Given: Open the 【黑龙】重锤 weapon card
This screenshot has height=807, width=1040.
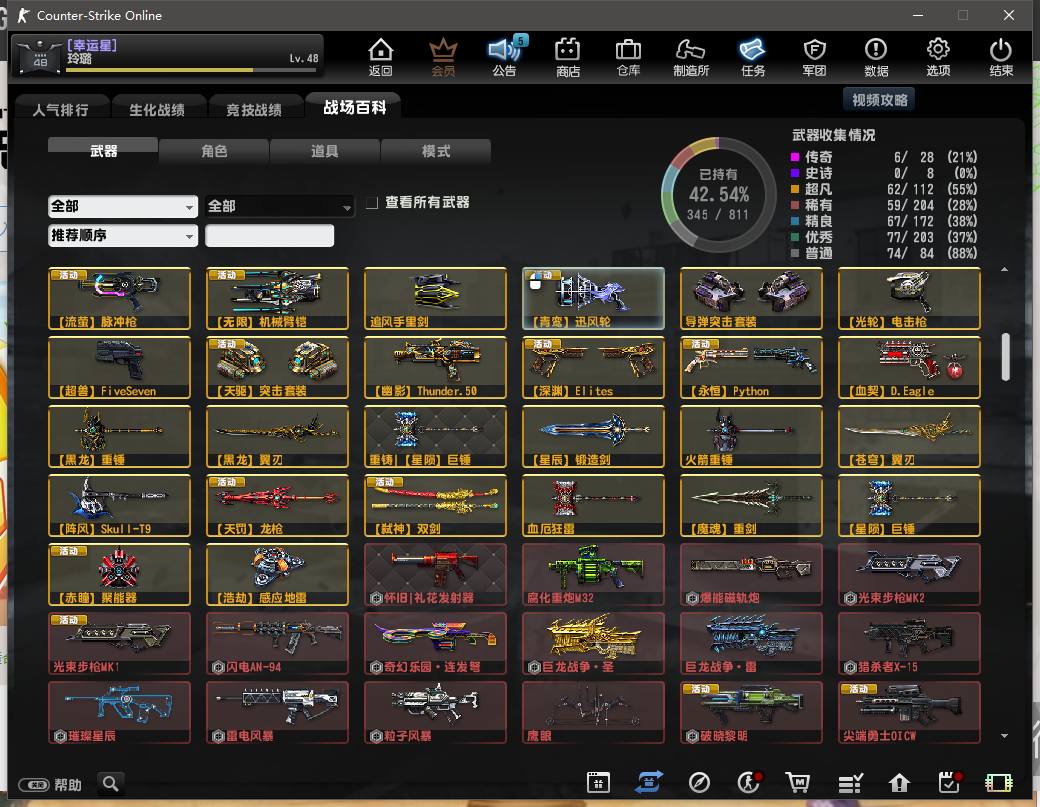Looking at the screenshot, I should coord(119,436).
